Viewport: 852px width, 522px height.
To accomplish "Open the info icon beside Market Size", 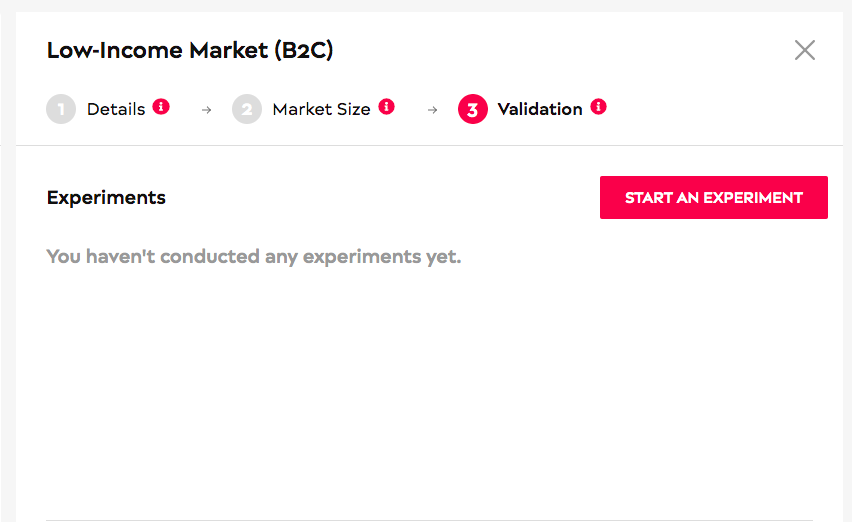I will click(386, 106).
